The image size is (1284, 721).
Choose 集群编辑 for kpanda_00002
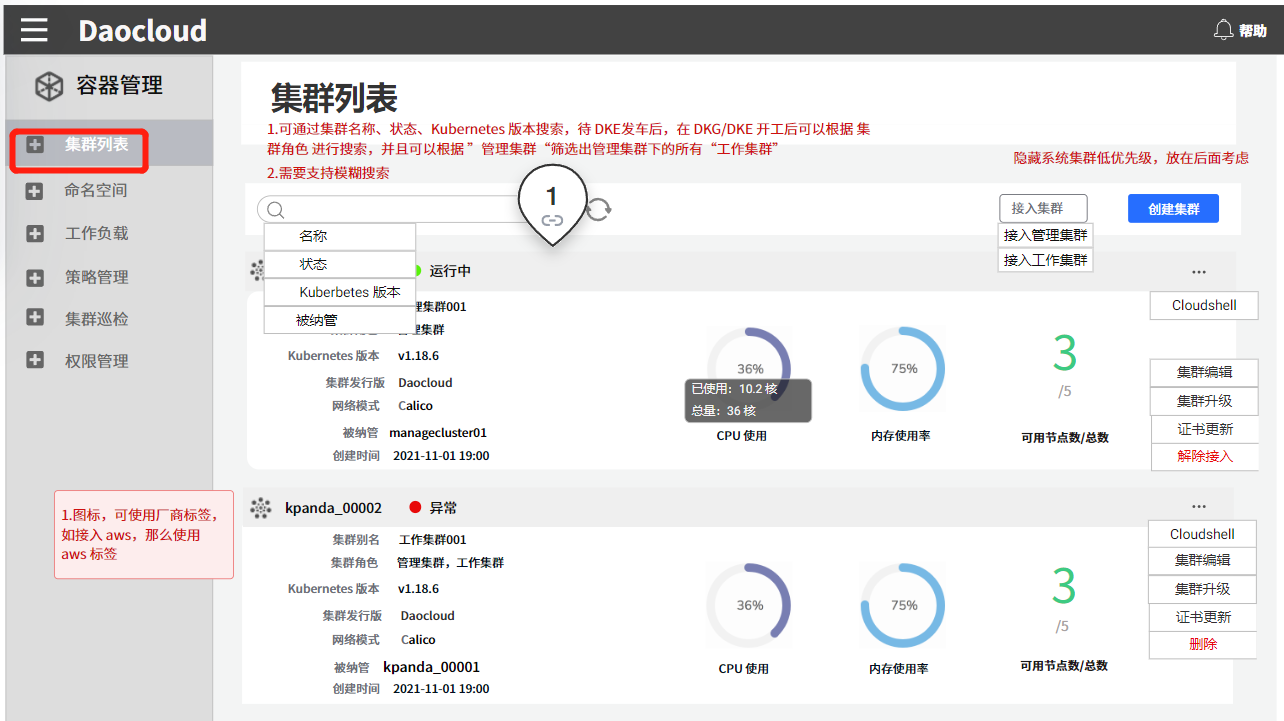coord(1202,560)
